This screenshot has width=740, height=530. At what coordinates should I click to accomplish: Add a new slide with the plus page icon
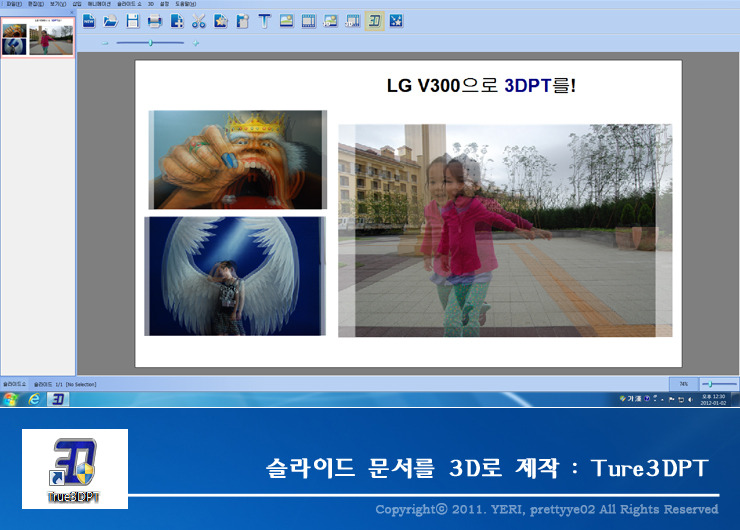177,21
